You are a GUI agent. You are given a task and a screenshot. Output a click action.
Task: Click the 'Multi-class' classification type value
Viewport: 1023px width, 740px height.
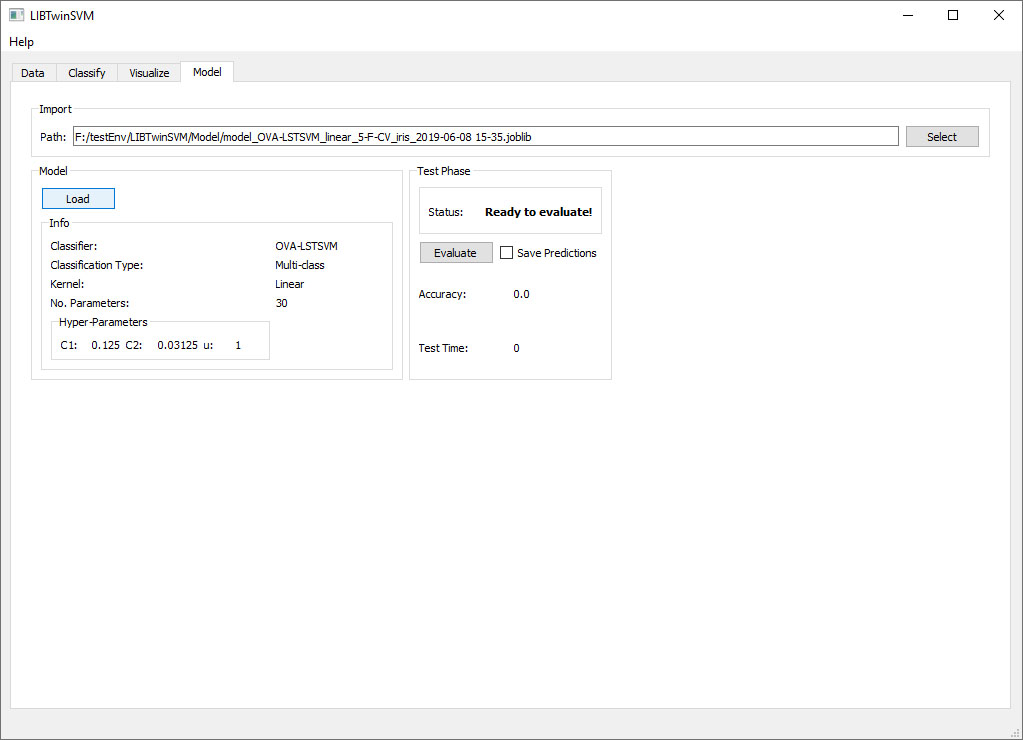[x=299, y=265]
